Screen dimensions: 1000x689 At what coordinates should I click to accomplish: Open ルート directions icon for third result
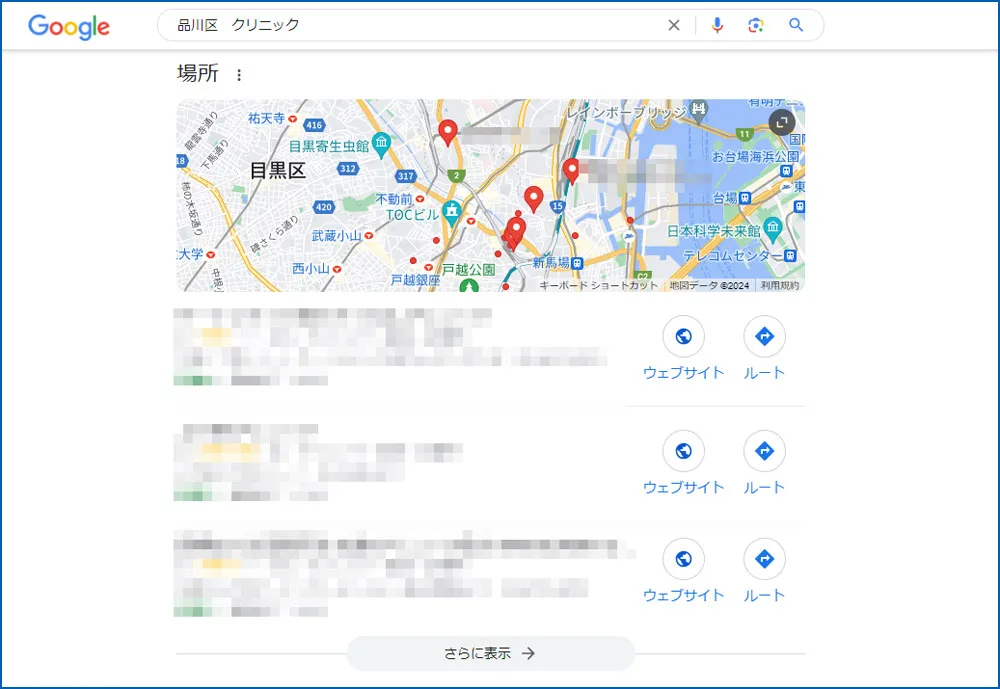point(764,559)
